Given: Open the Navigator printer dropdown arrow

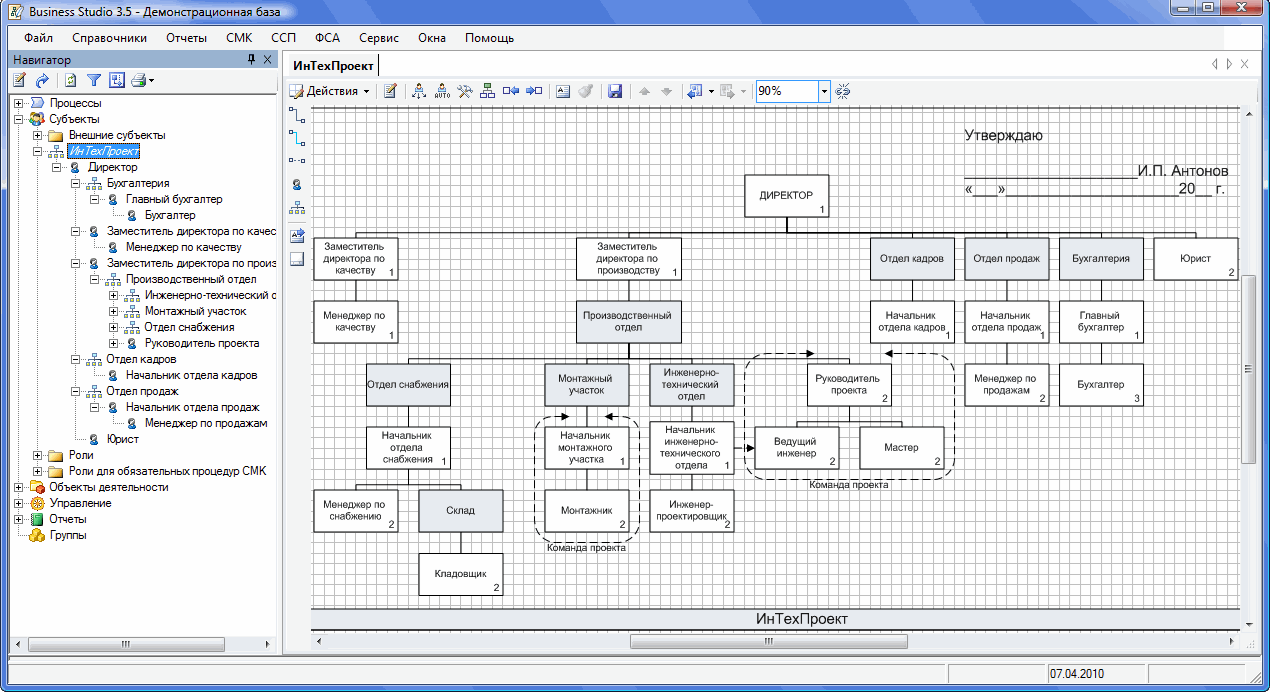Looking at the screenshot, I should 152,80.
